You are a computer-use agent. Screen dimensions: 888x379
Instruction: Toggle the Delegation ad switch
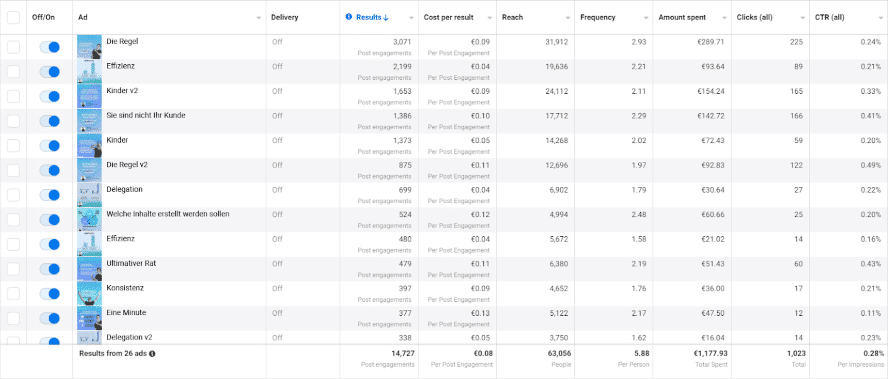50,195
